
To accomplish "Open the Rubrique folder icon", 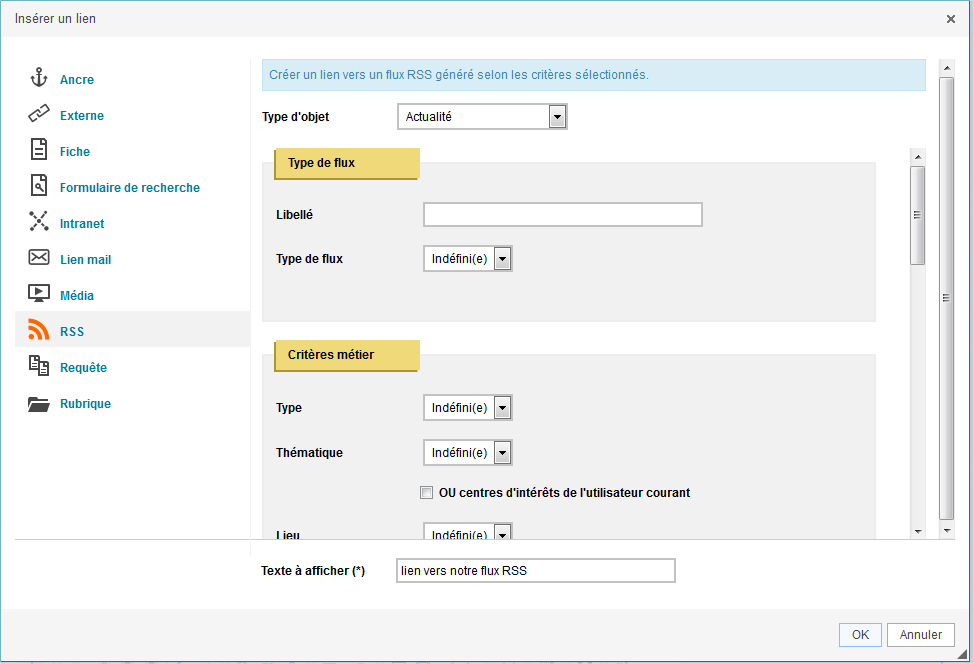I will [x=39, y=404].
